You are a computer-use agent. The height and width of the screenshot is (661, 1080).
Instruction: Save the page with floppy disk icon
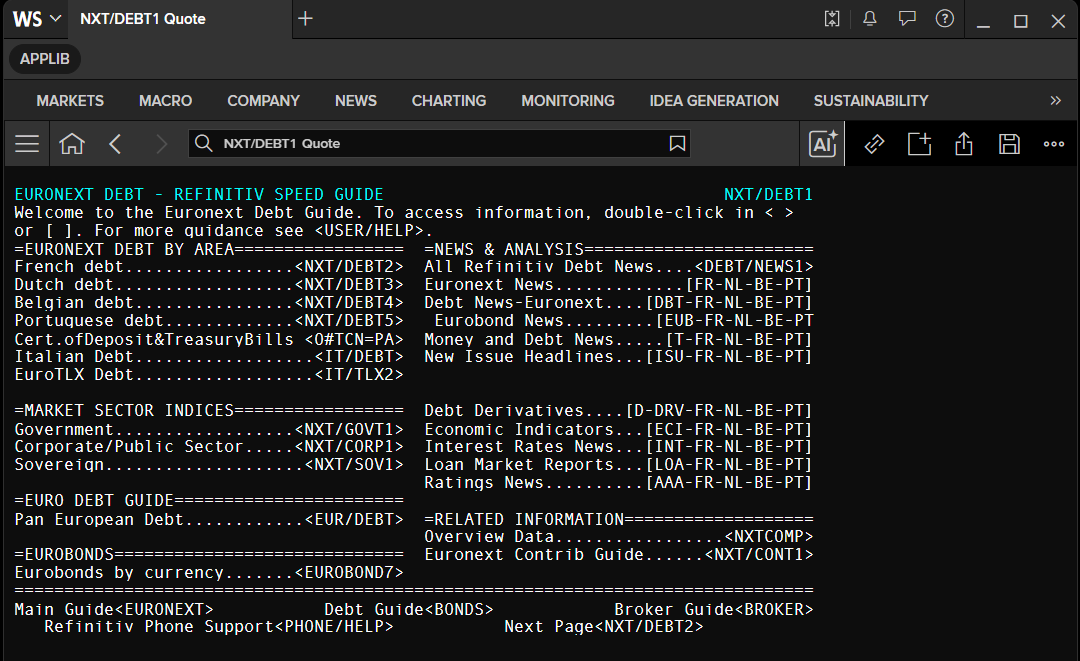1009,144
